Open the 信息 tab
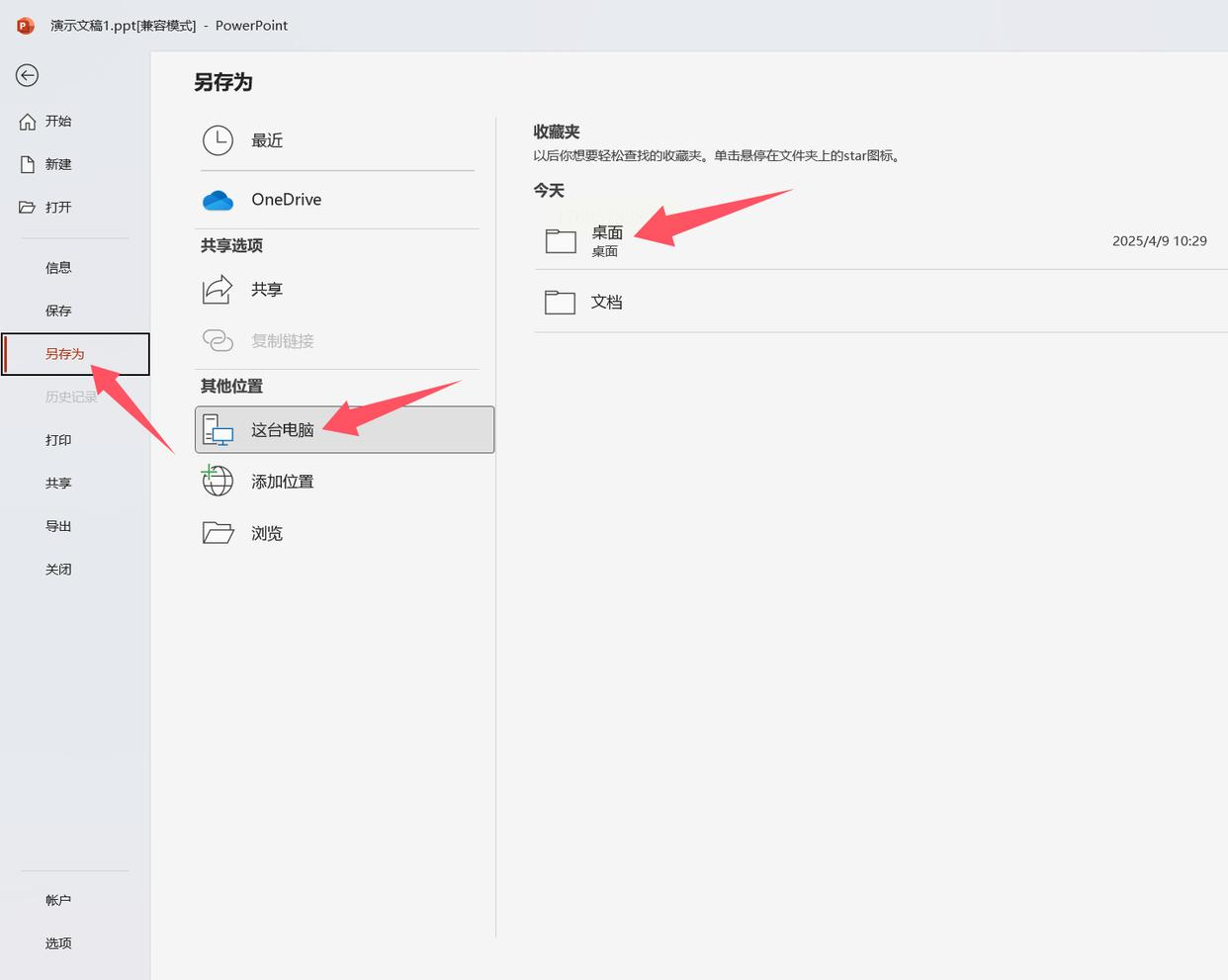Image resolution: width=1228 pixels, height=980 pixels. click(58, 268)
